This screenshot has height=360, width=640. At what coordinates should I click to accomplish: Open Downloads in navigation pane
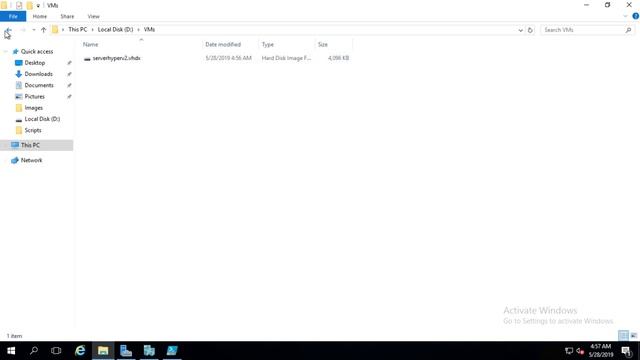click(38, 74)
